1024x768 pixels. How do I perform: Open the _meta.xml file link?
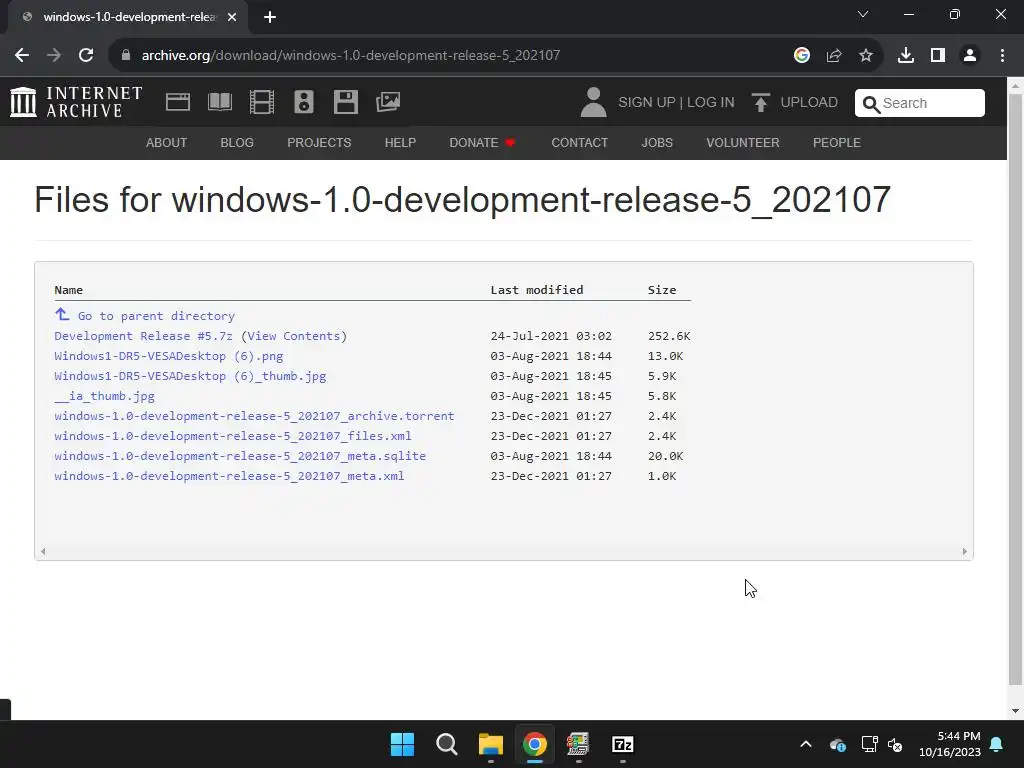pyautogui.click(x=229, y=476)
